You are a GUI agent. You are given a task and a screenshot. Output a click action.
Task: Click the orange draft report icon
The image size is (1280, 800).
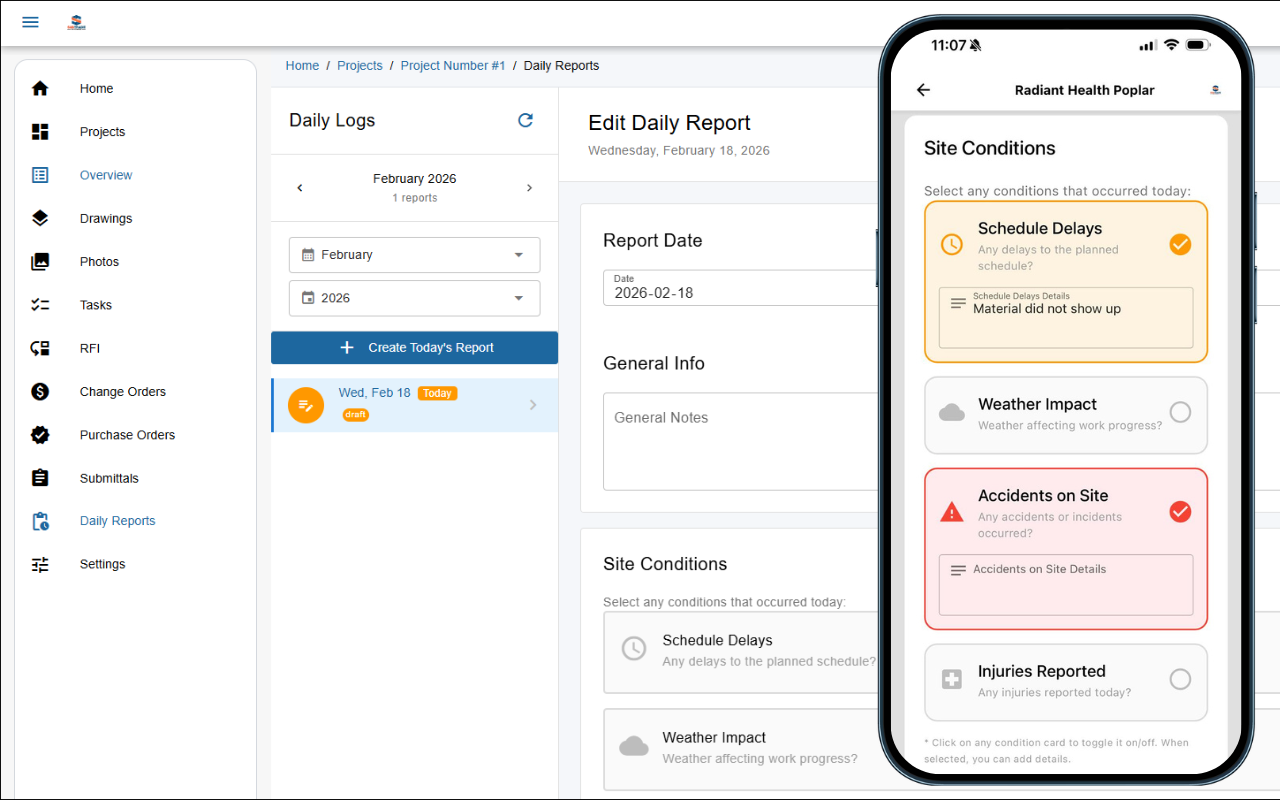[306, 405]
